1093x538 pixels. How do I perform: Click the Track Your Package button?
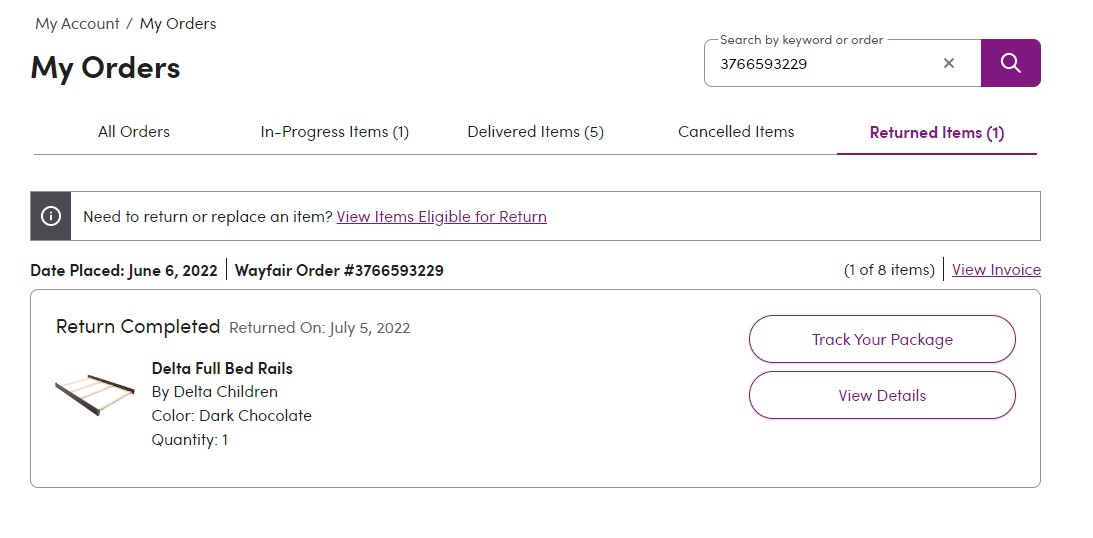pyautogui.click(x=882, y=339)
